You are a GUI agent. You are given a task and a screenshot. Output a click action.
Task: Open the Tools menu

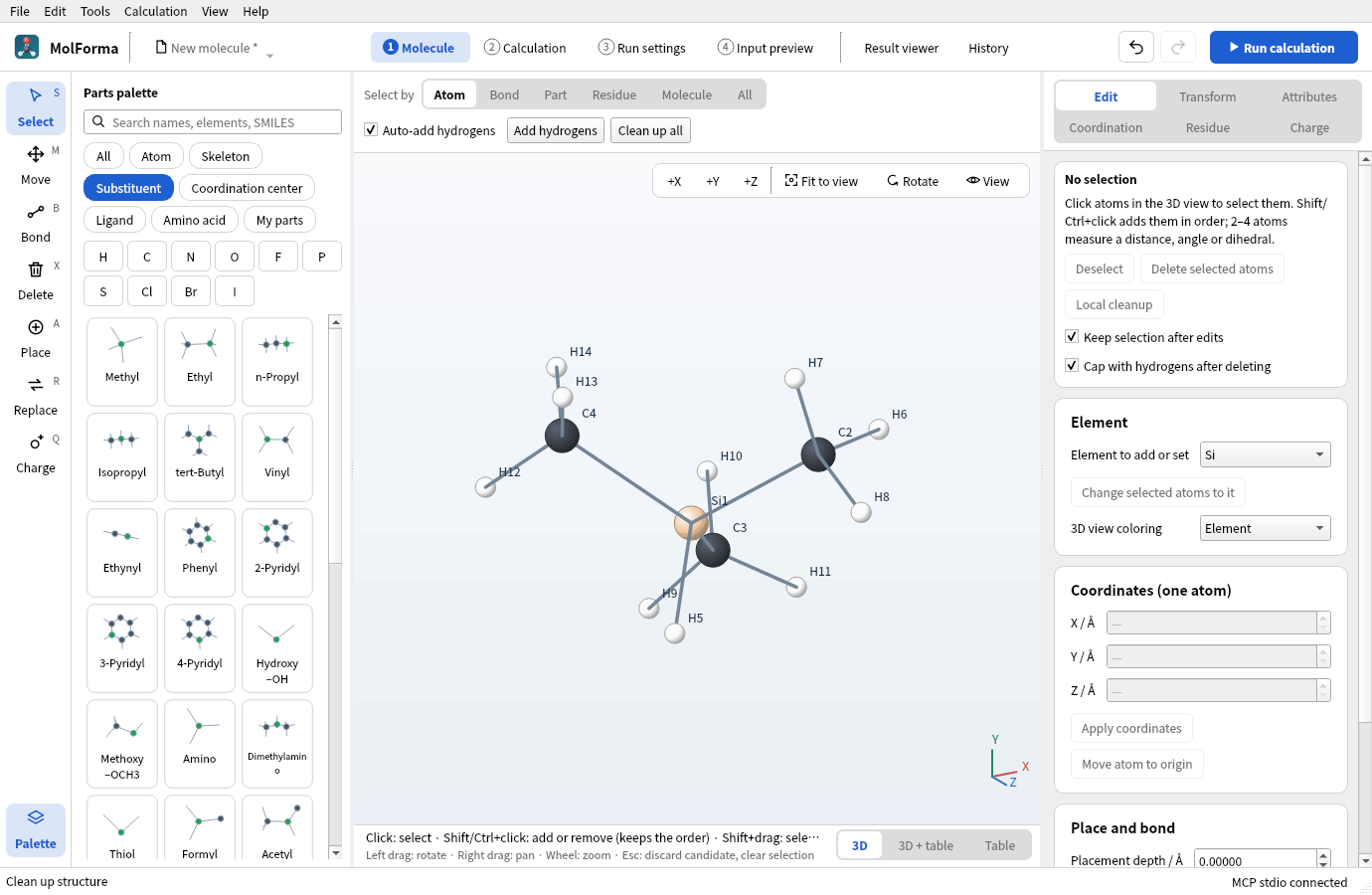pos(95,11)
